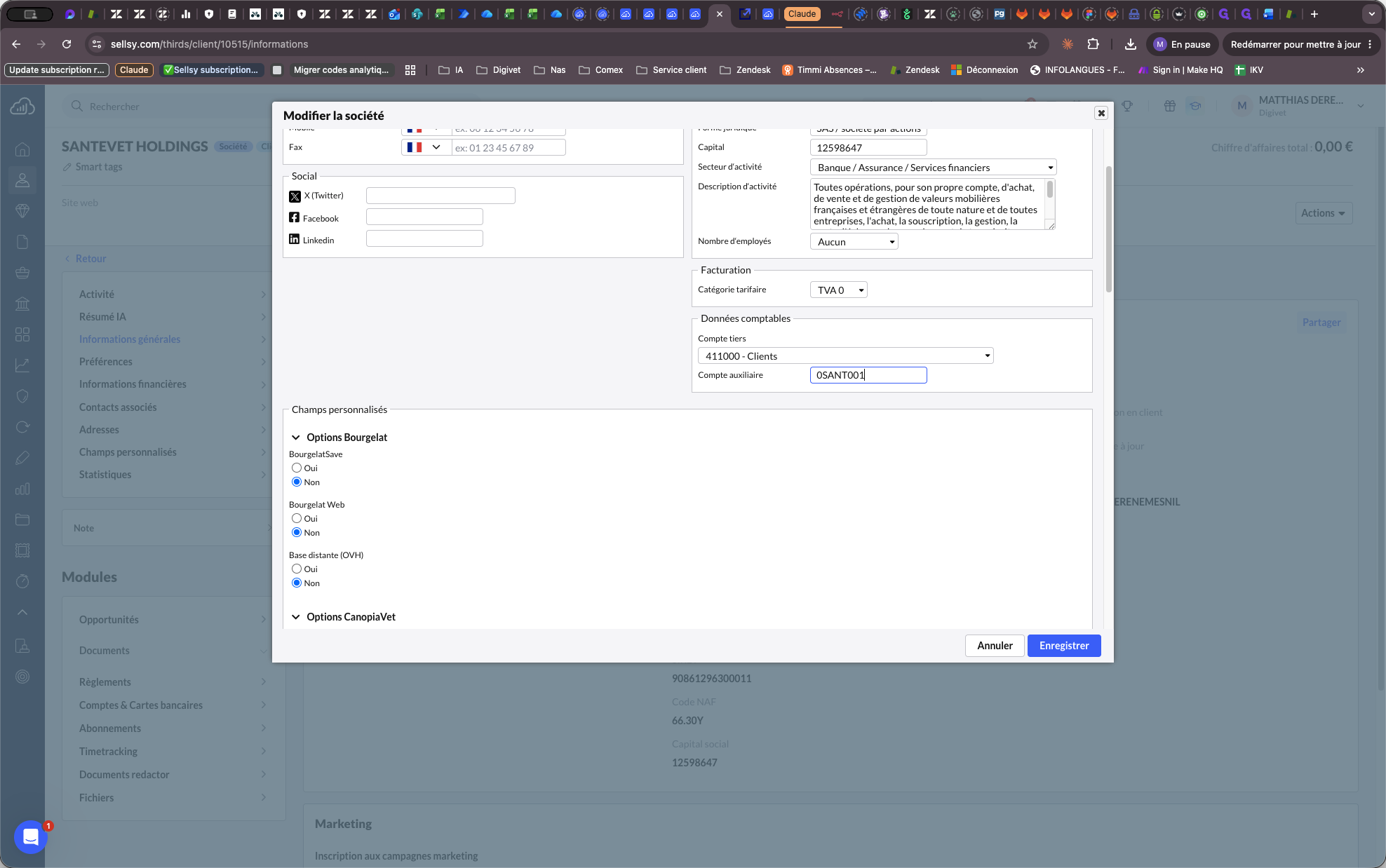Open the Actions dropdown button
The image size is (1386, 868).
pos(1323,213)
